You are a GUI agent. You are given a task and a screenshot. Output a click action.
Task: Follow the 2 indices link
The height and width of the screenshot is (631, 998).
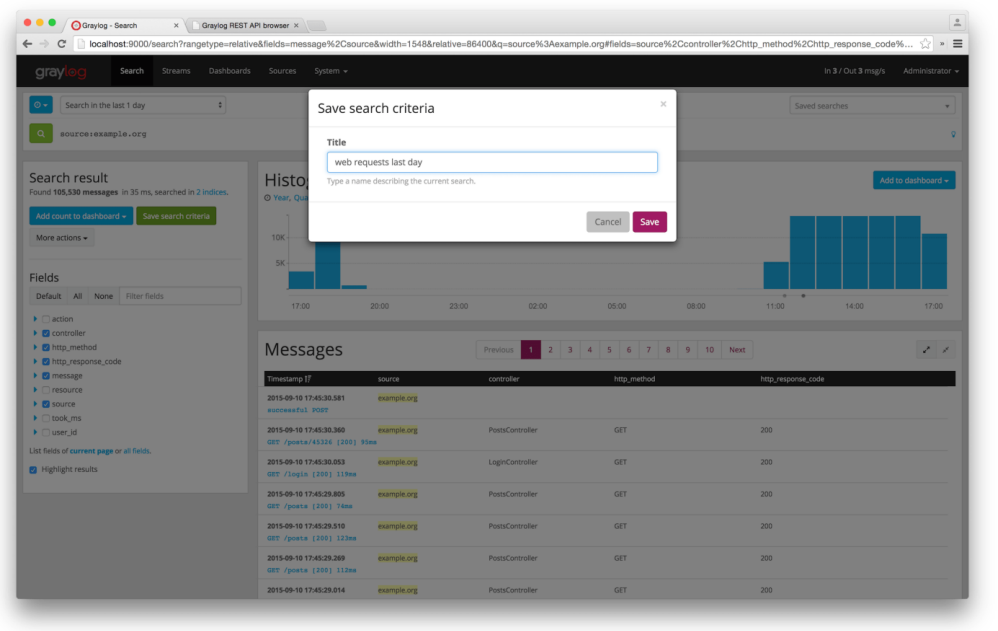[x=211, y=192]
